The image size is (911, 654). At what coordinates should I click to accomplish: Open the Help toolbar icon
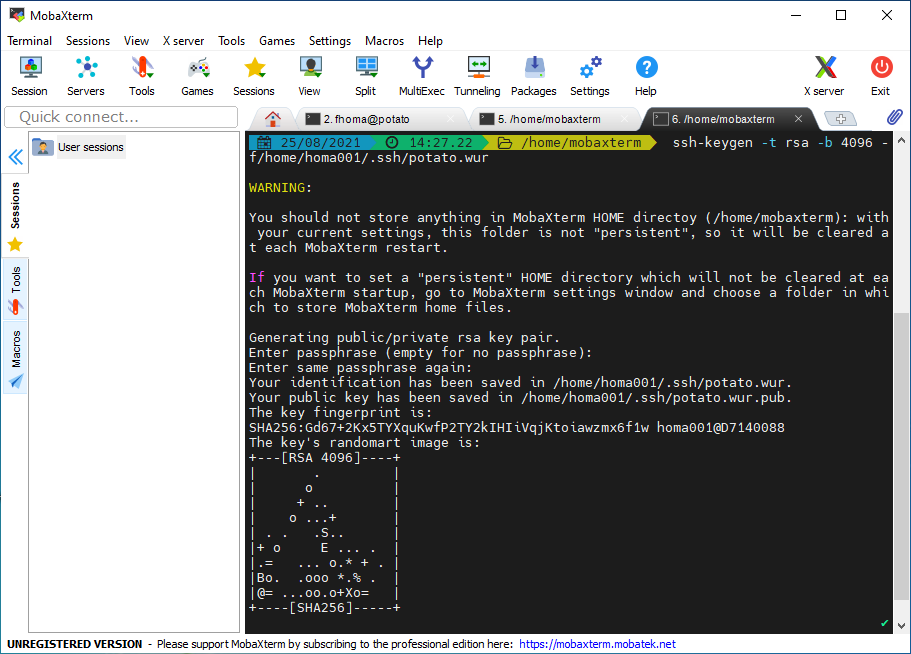(646, 76)
